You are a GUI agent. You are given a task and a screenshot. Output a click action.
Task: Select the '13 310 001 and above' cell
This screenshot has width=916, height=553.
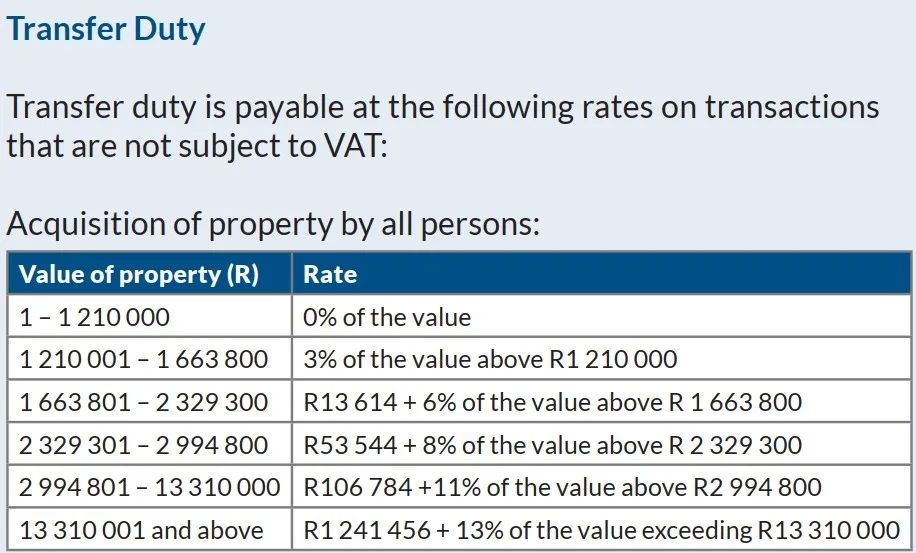[x=141, y=530]
